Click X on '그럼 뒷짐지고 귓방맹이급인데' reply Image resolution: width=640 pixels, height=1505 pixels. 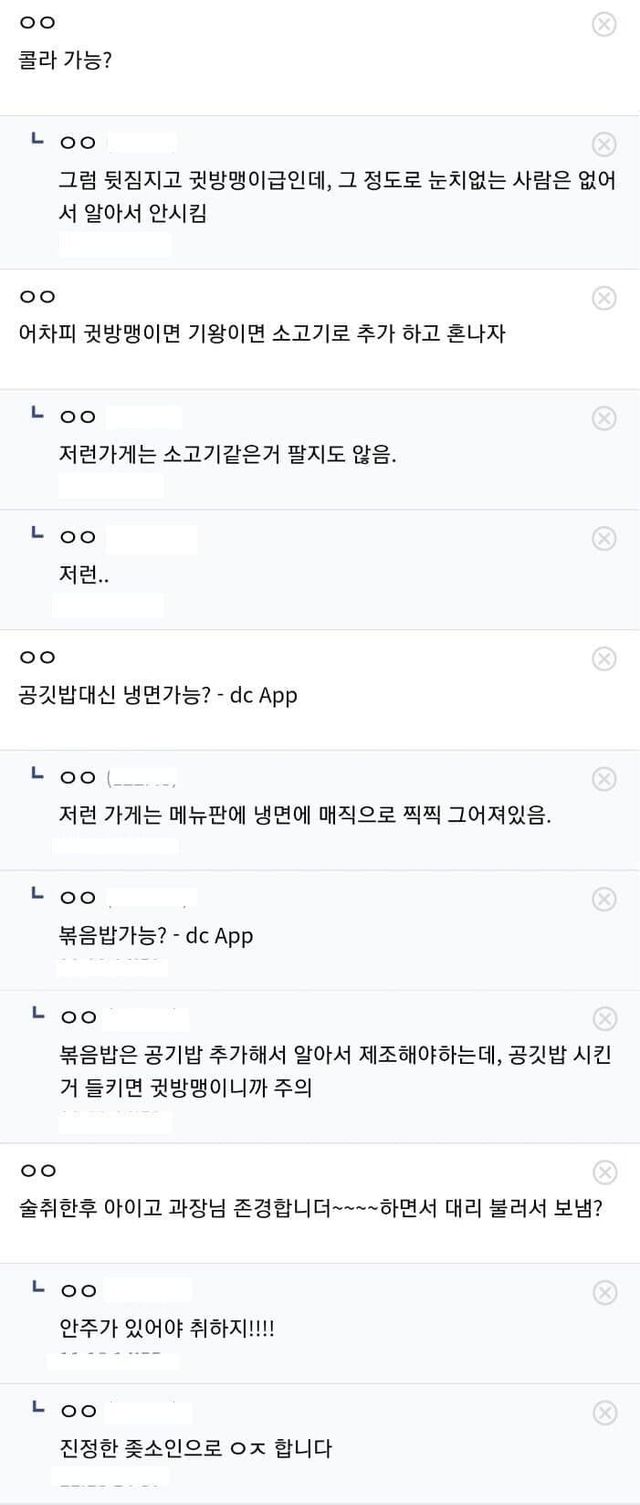click(604, 145)
